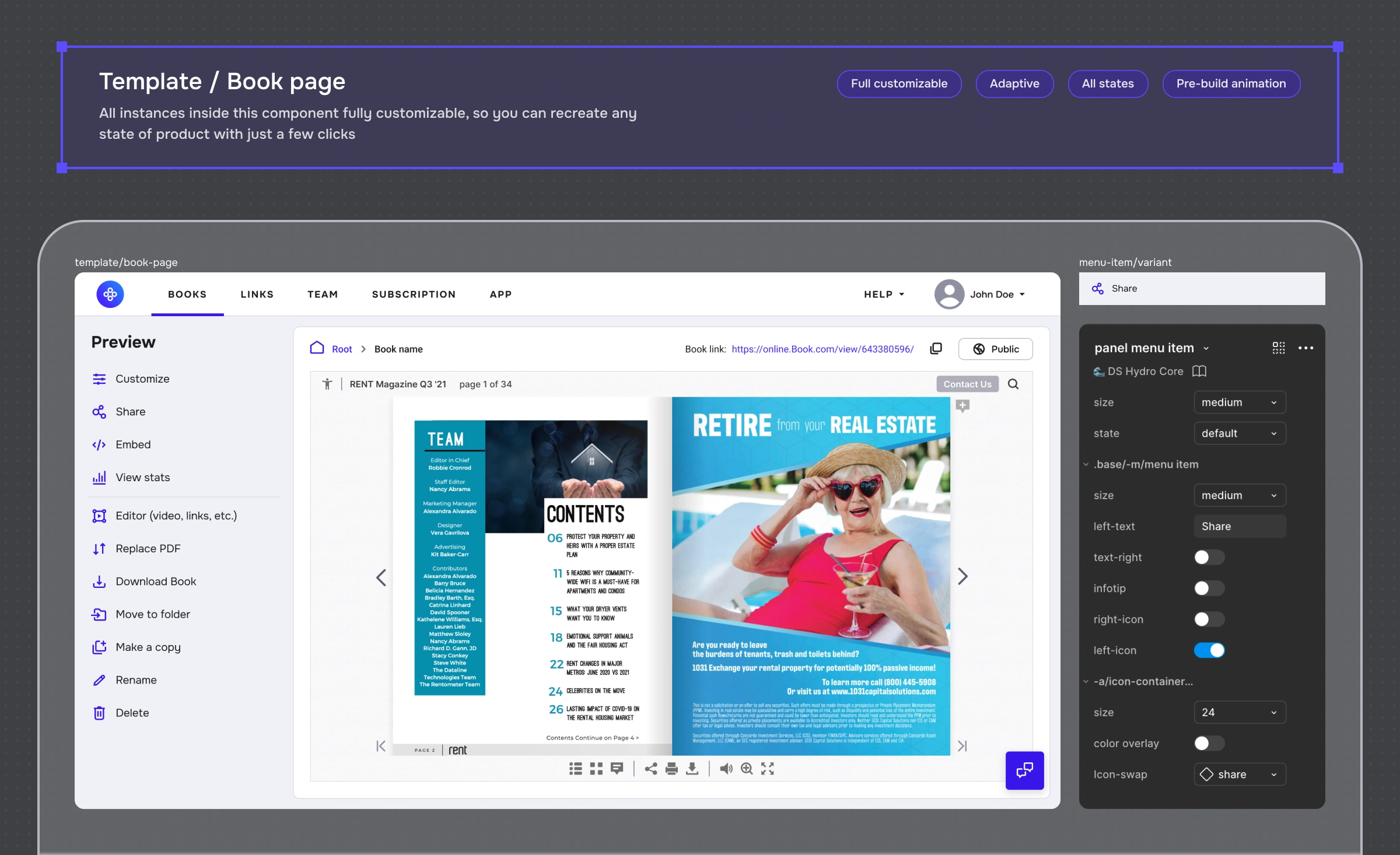The height and width of the screenshot is (855, 1400).
Task: Click the copy book link icon
Action: 936,348
